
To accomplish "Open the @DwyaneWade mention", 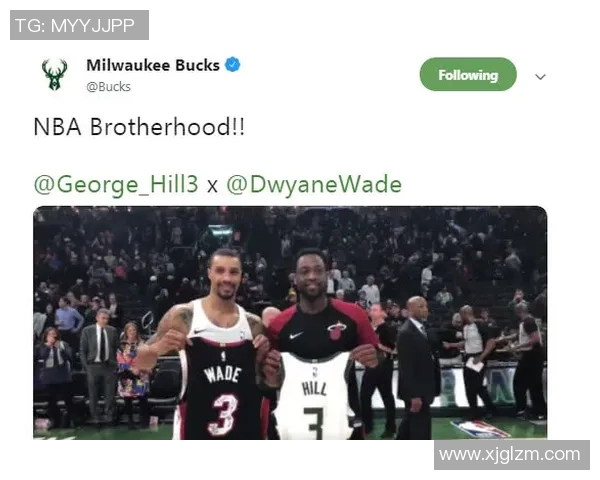I will [x=314, y=184].
